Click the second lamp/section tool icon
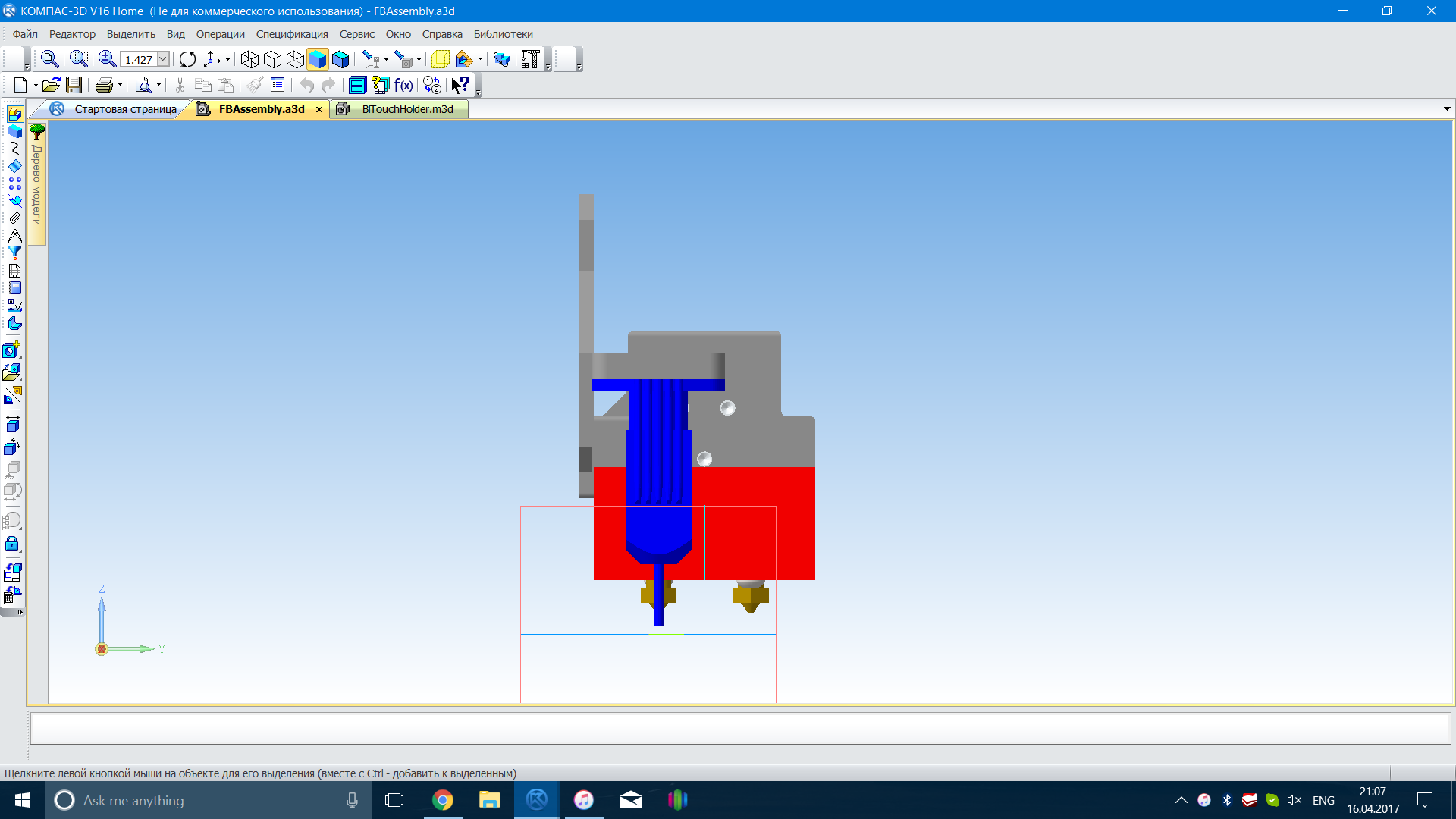 pyautogui.click(x=403, y=59)
